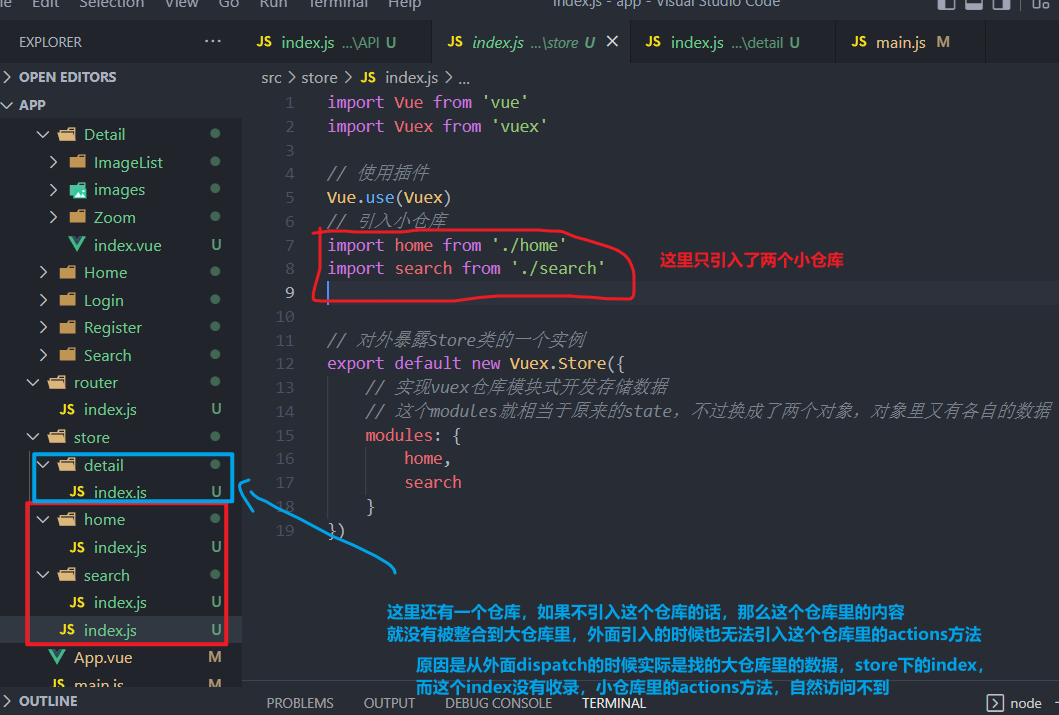Toggle the bottom panel layout icon
1059x715 pixels.
(x=972, y=5)
